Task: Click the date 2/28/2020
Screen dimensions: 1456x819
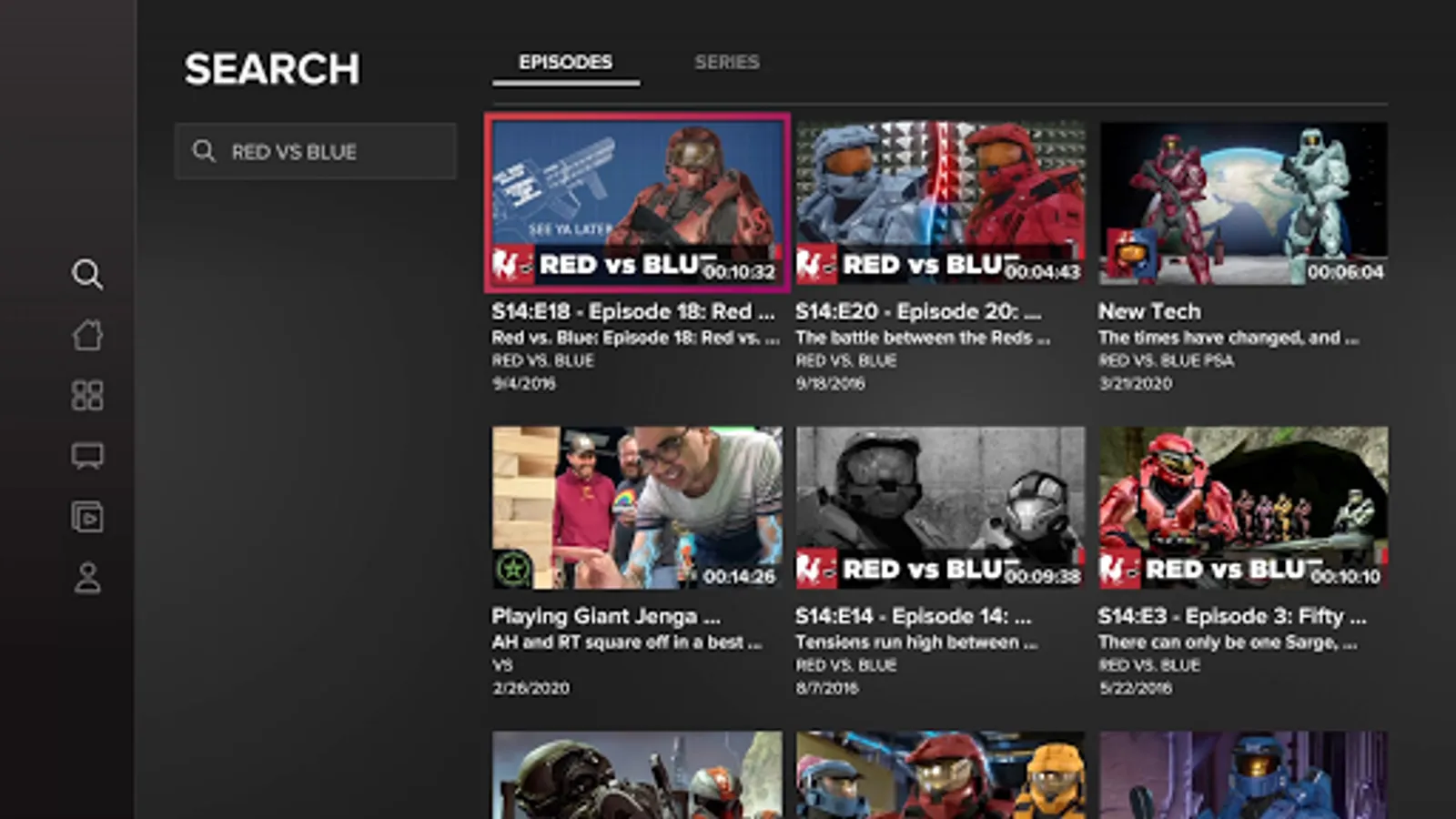Action: click(531, 688)
